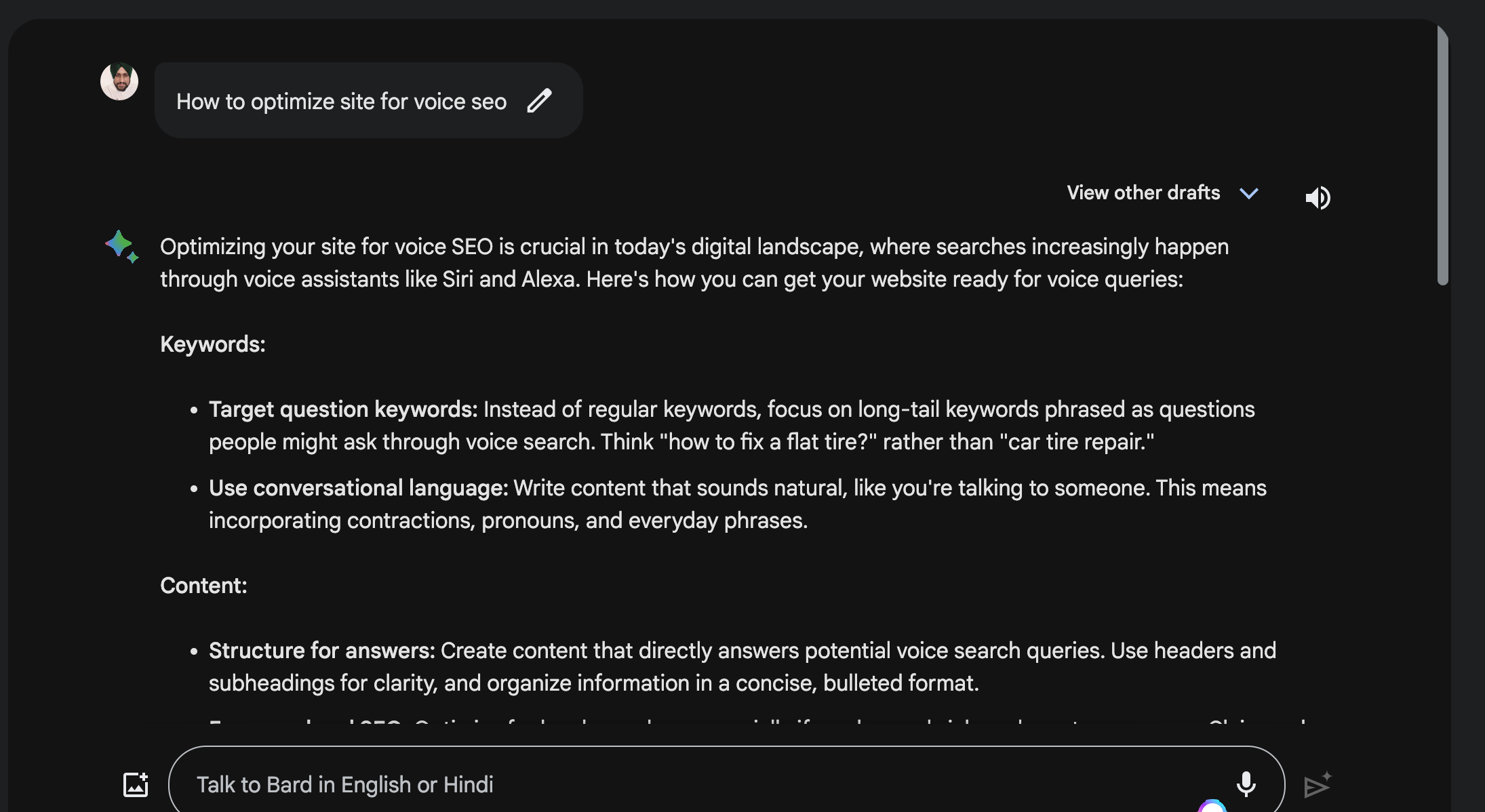This screenshot has width=1485, height=812.
Task: Click the Use conversational language bullet
Action: pos(358,488)
